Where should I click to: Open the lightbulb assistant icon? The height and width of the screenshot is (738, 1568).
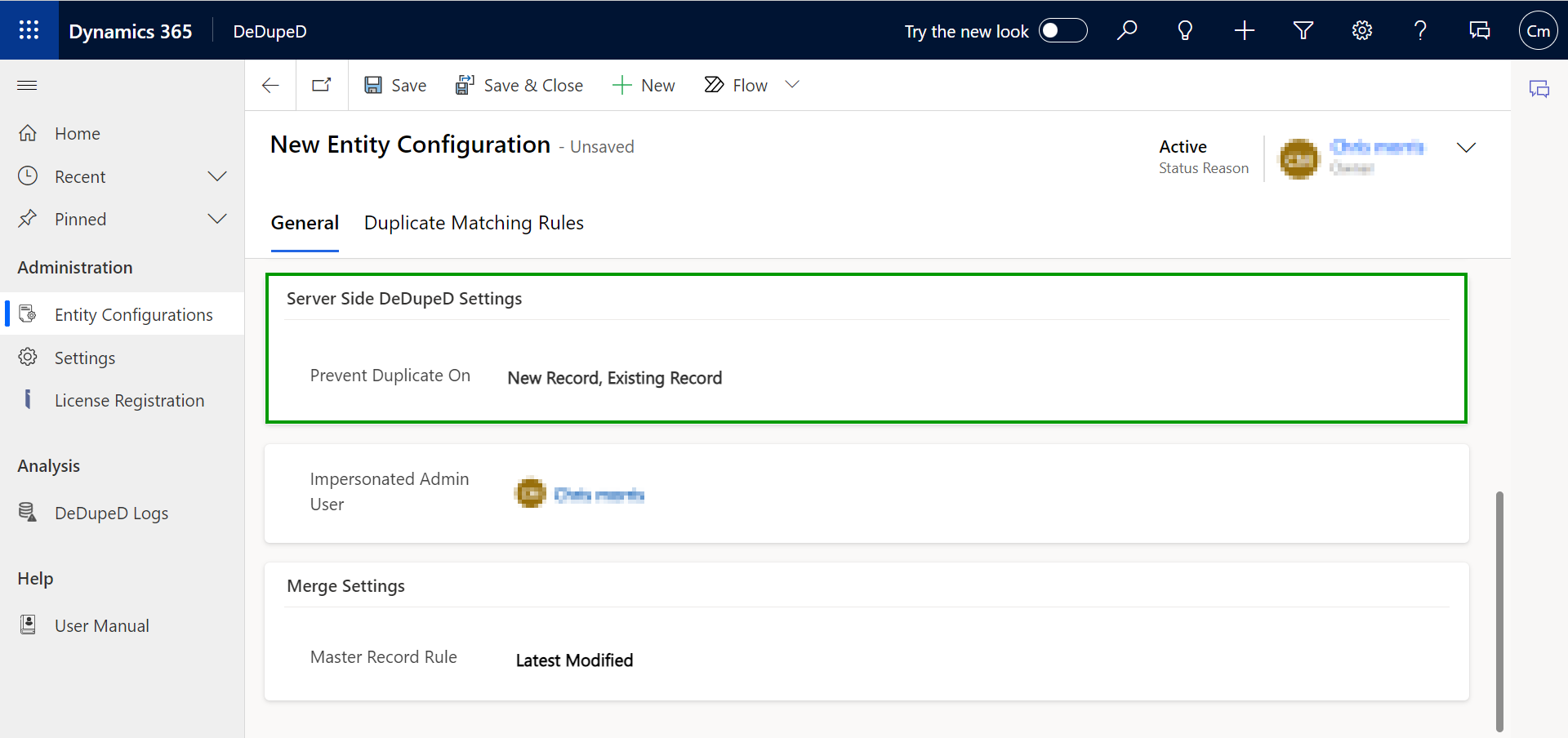click(x=1185, y=31)
